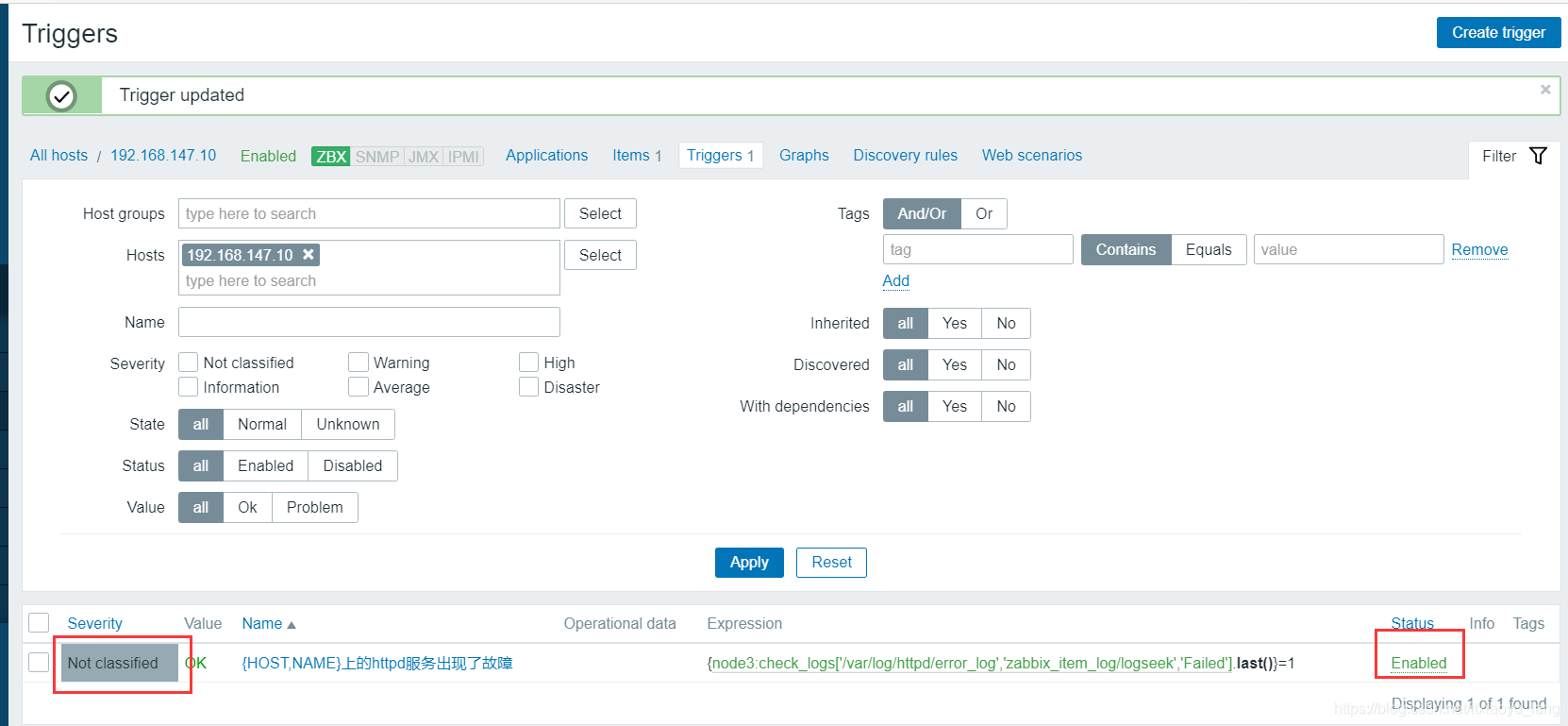Toggle the trigger's Enabled status link

(1419, 663)
